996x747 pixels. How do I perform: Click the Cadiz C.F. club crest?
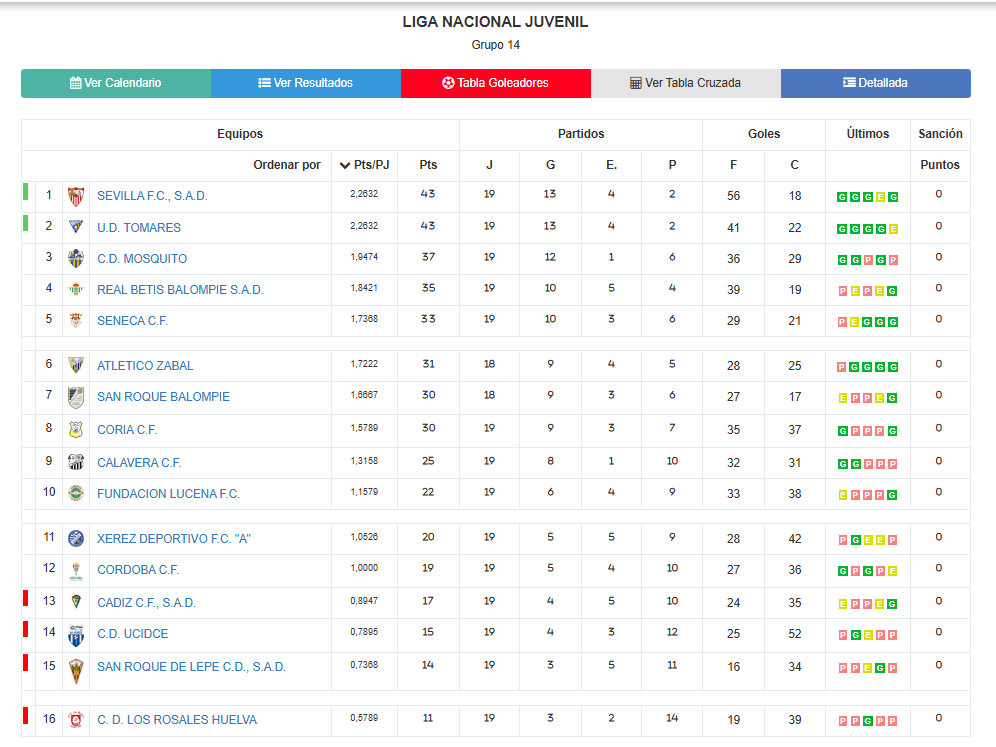tap(76, 602)
